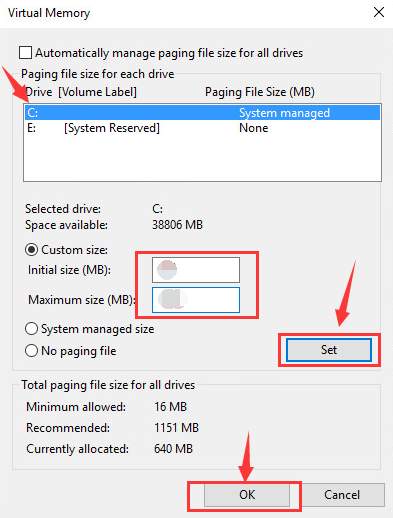Click the 'System managed' paging size entry

(x=284, y=113)
